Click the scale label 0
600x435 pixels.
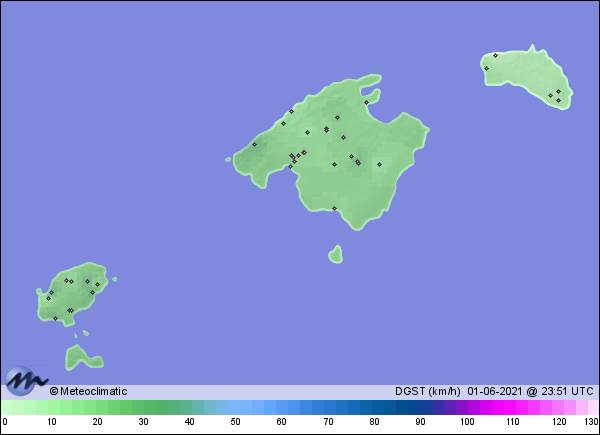tap(4, 422)
